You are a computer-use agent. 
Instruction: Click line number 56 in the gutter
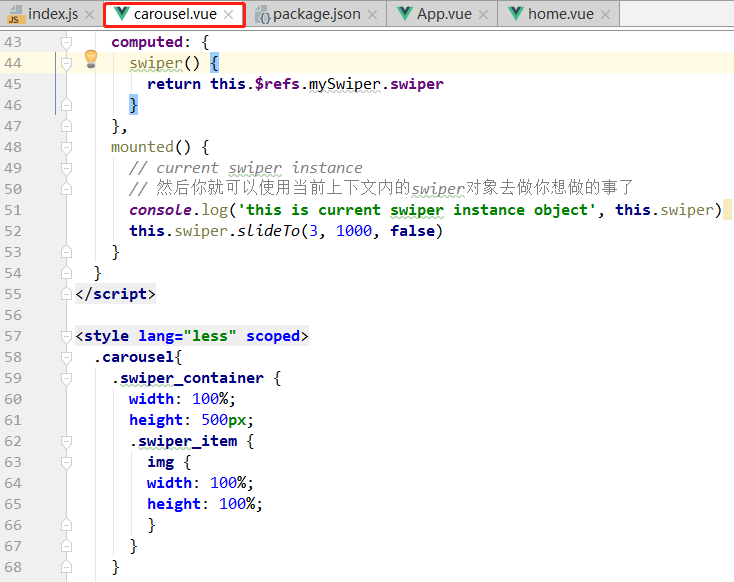13,315
